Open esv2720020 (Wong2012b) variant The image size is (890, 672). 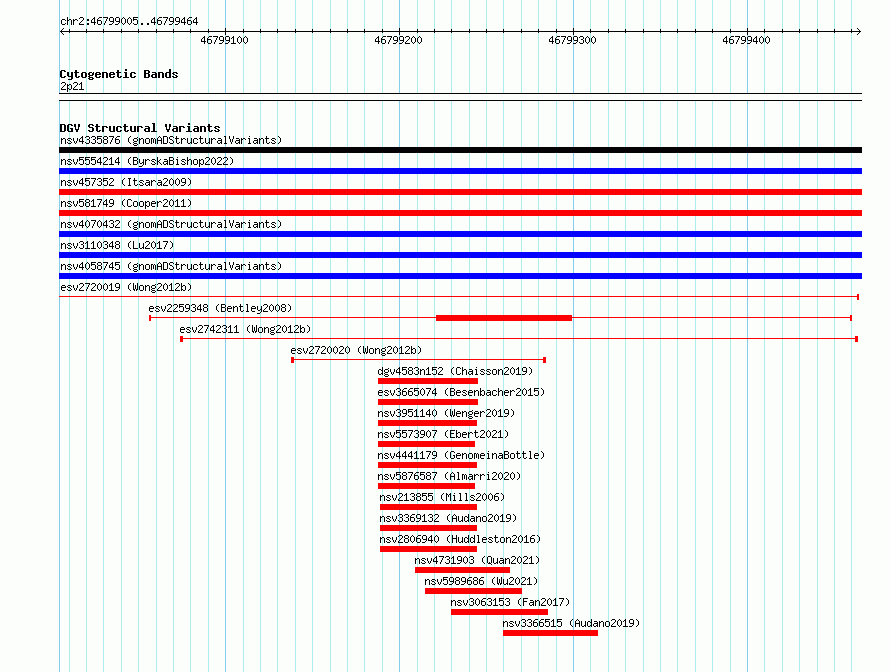tap(356, 350)
